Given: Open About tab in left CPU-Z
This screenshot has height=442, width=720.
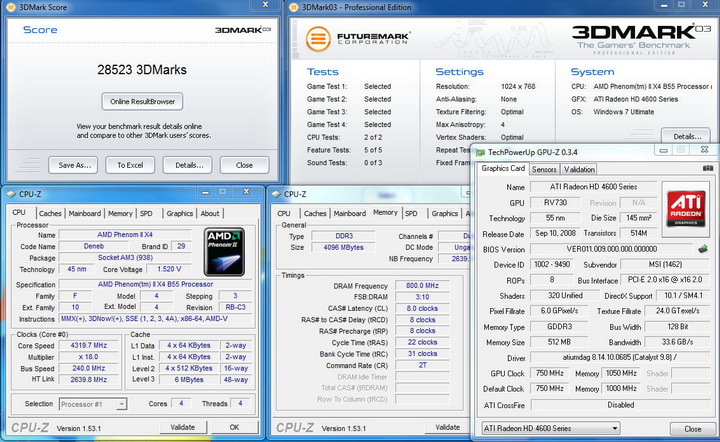Looking at the screenshot, I should [x=210, y=213].
